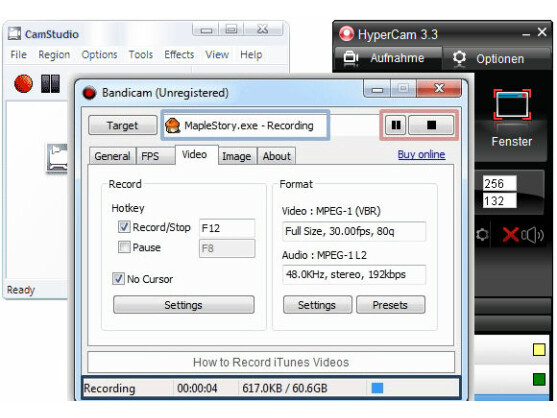
Task: Click the 48.0KHz, stereo, 192kbps field
Action: (x=354, y=275)
